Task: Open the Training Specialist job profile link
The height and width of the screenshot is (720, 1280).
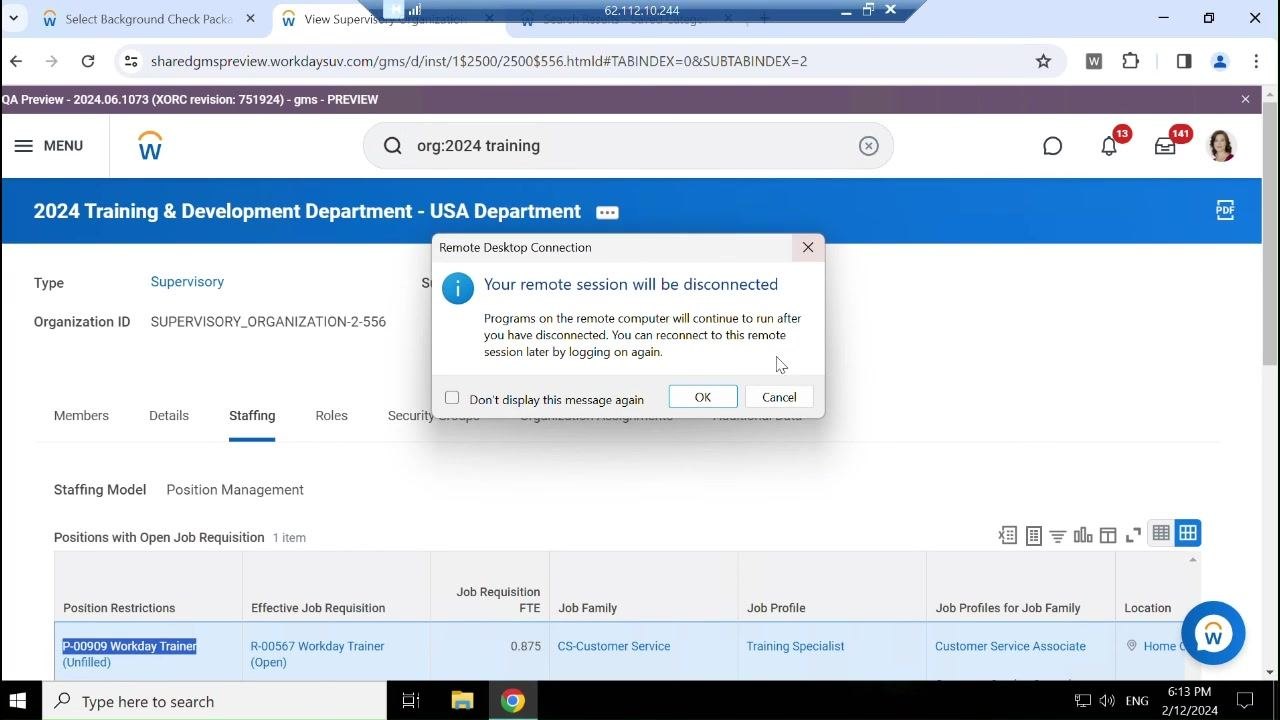Action: (795, 646)
